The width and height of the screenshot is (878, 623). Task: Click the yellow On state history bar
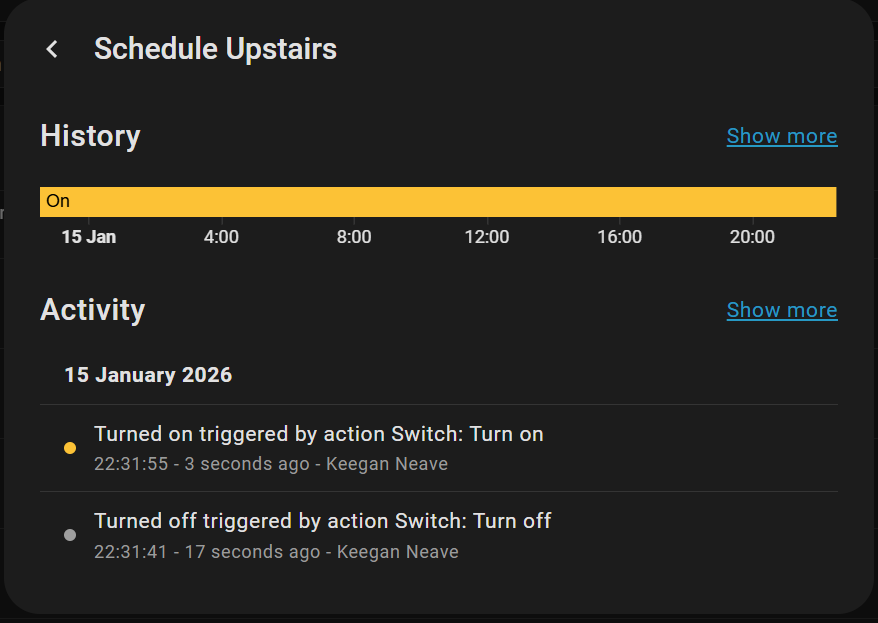pos(438,201)
